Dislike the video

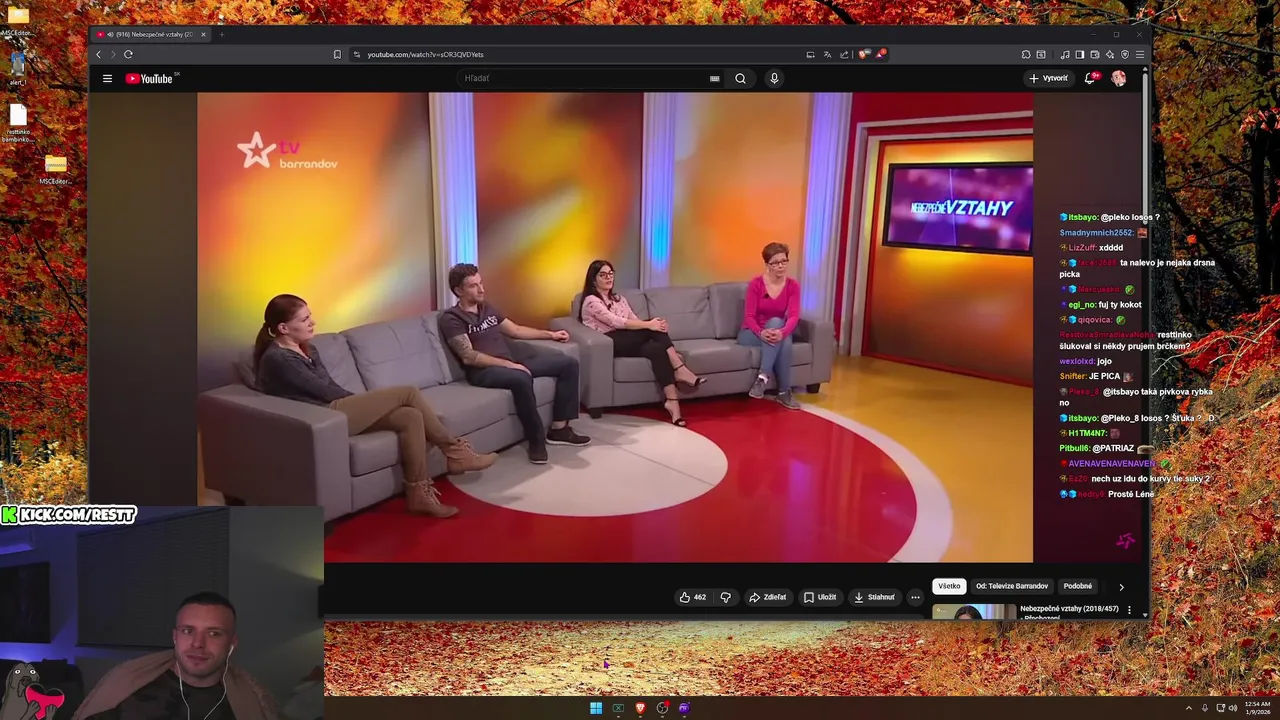726,597
